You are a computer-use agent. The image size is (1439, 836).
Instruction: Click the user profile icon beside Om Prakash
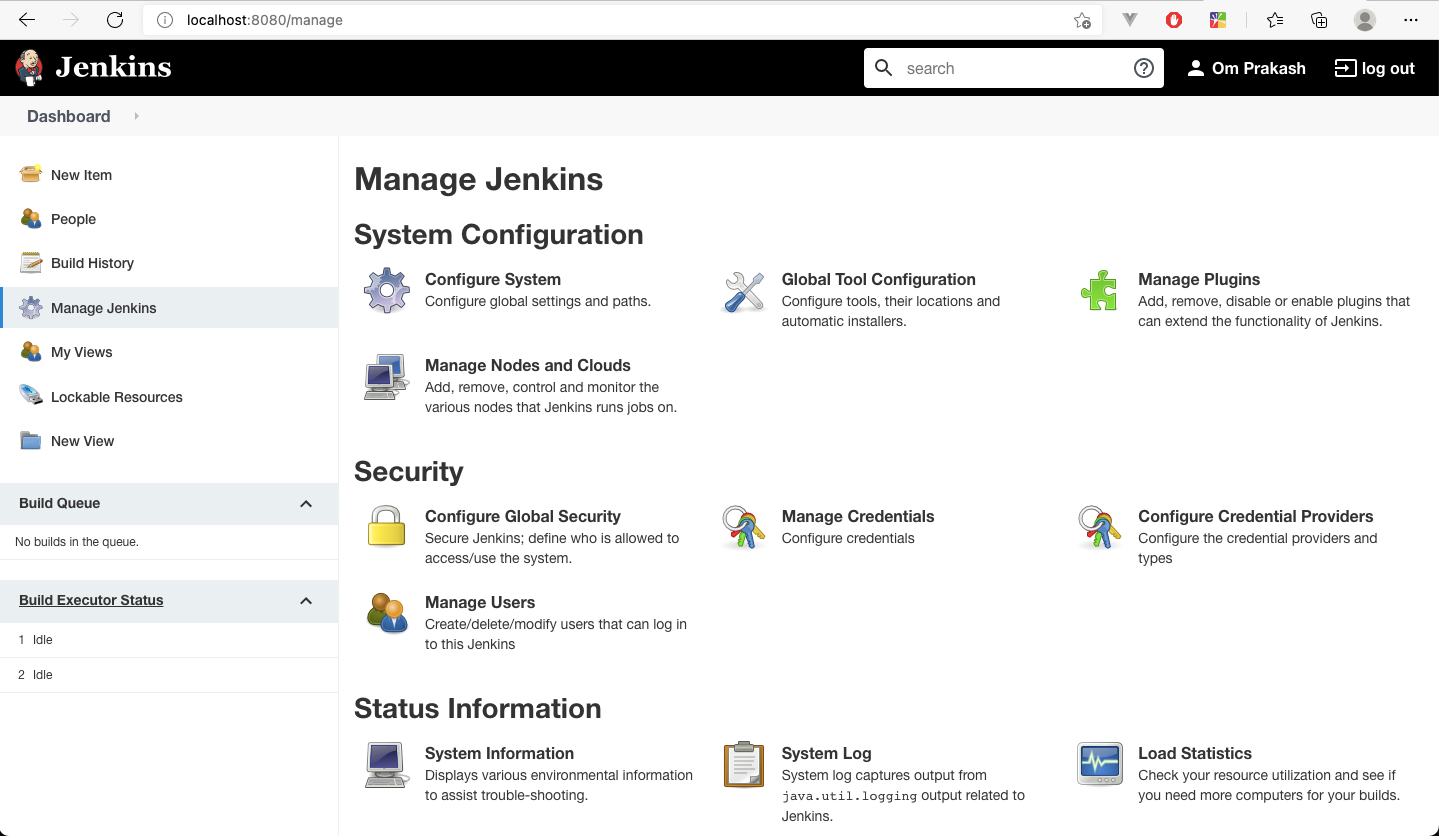tap(1195, 68)
